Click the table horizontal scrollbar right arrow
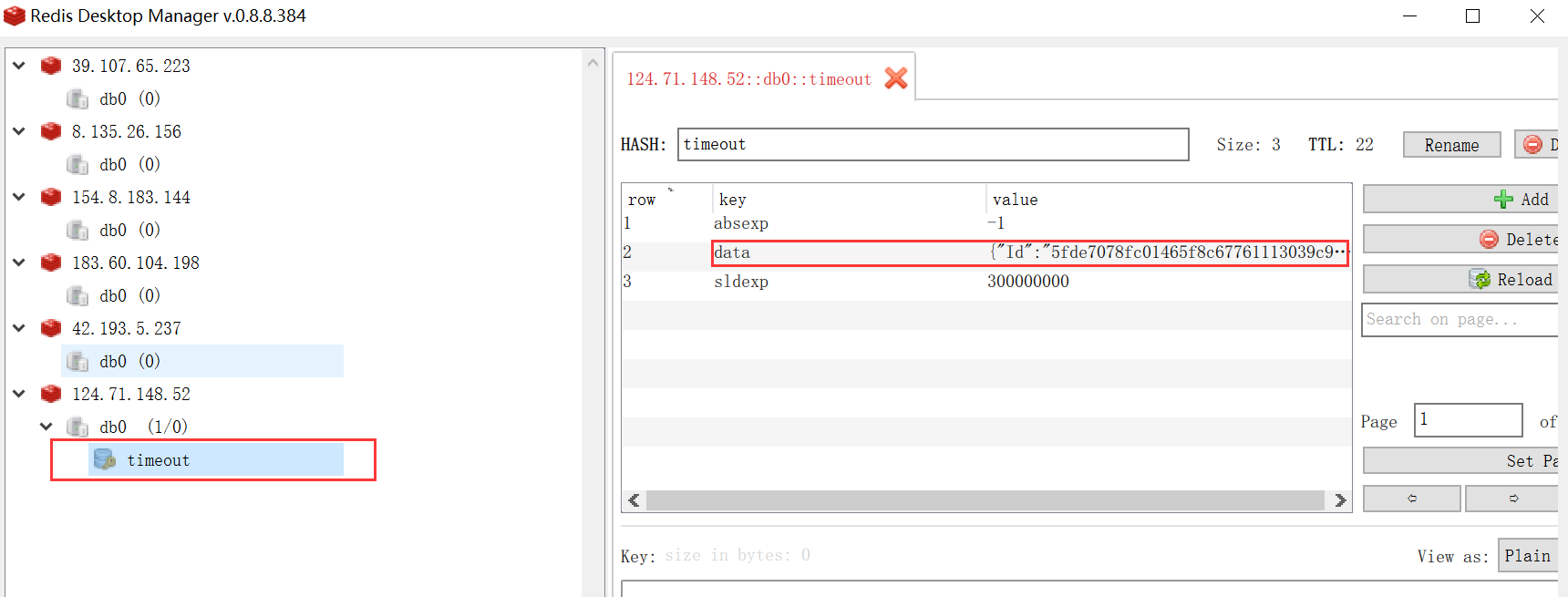 (x=1339, y=500)
